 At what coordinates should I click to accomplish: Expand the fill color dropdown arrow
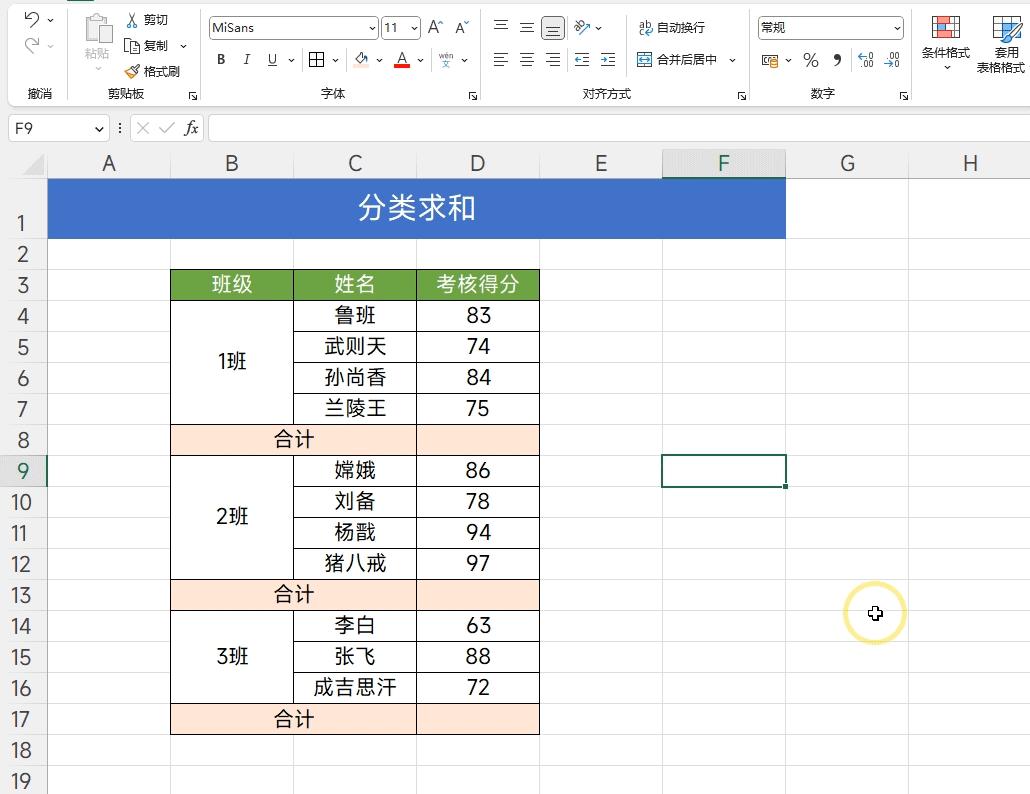pyautogui.click(x=380, y=60)
